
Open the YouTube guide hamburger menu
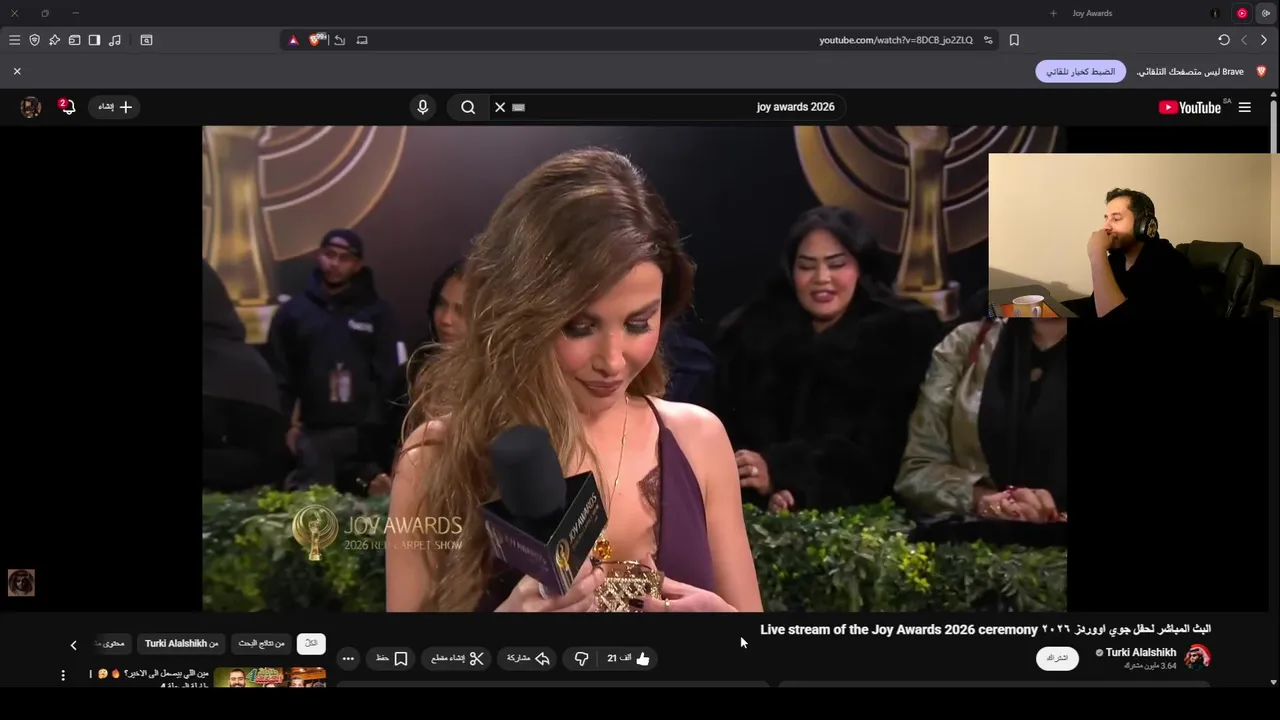click(1245, 107)
